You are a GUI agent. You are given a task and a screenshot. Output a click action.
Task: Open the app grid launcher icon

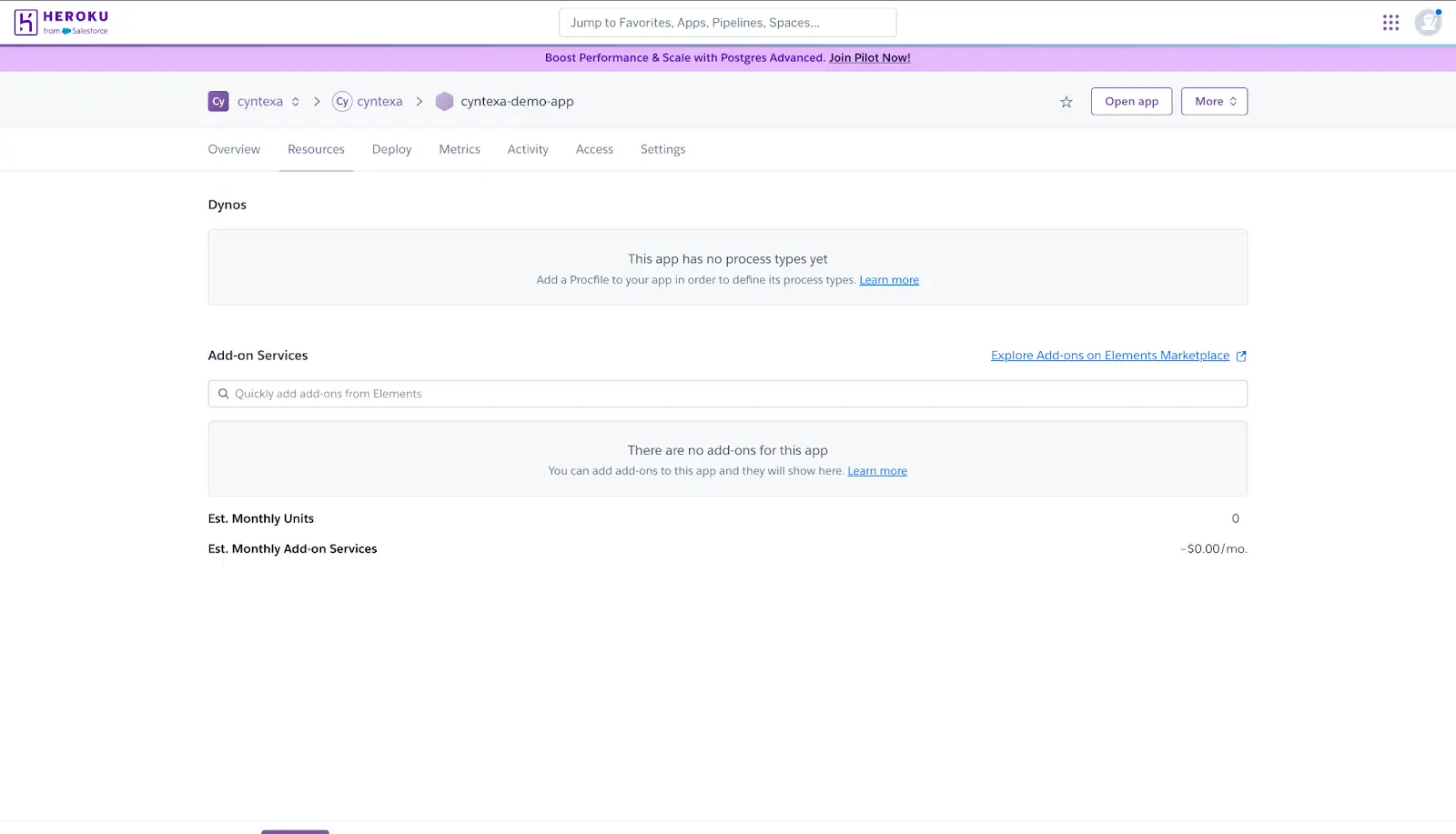[x=1390, y=22]
